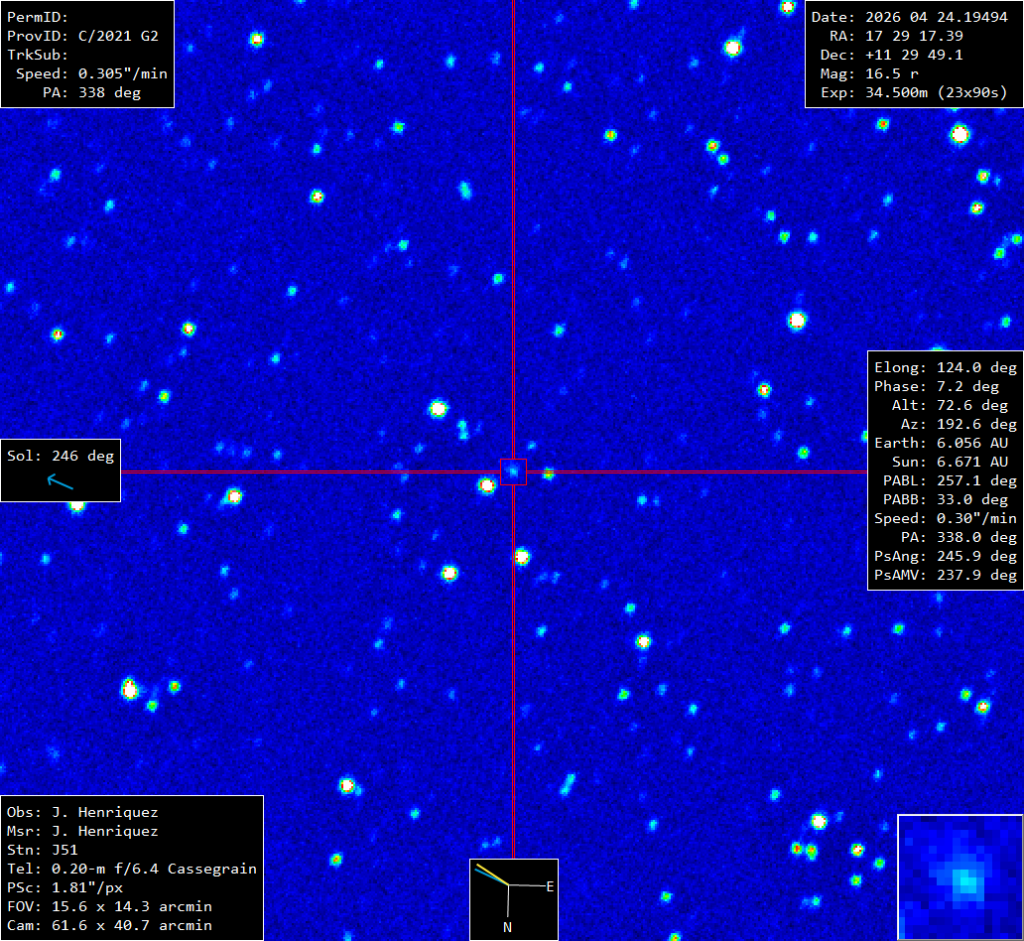
Task: Click the blue solar direction arrow
Action: pos(60,483)
